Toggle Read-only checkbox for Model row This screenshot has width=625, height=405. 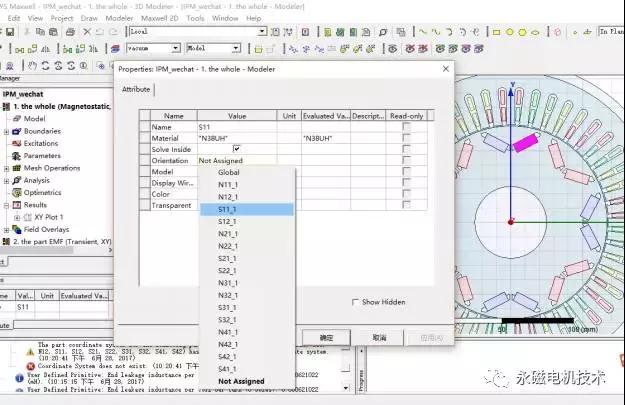406,171
